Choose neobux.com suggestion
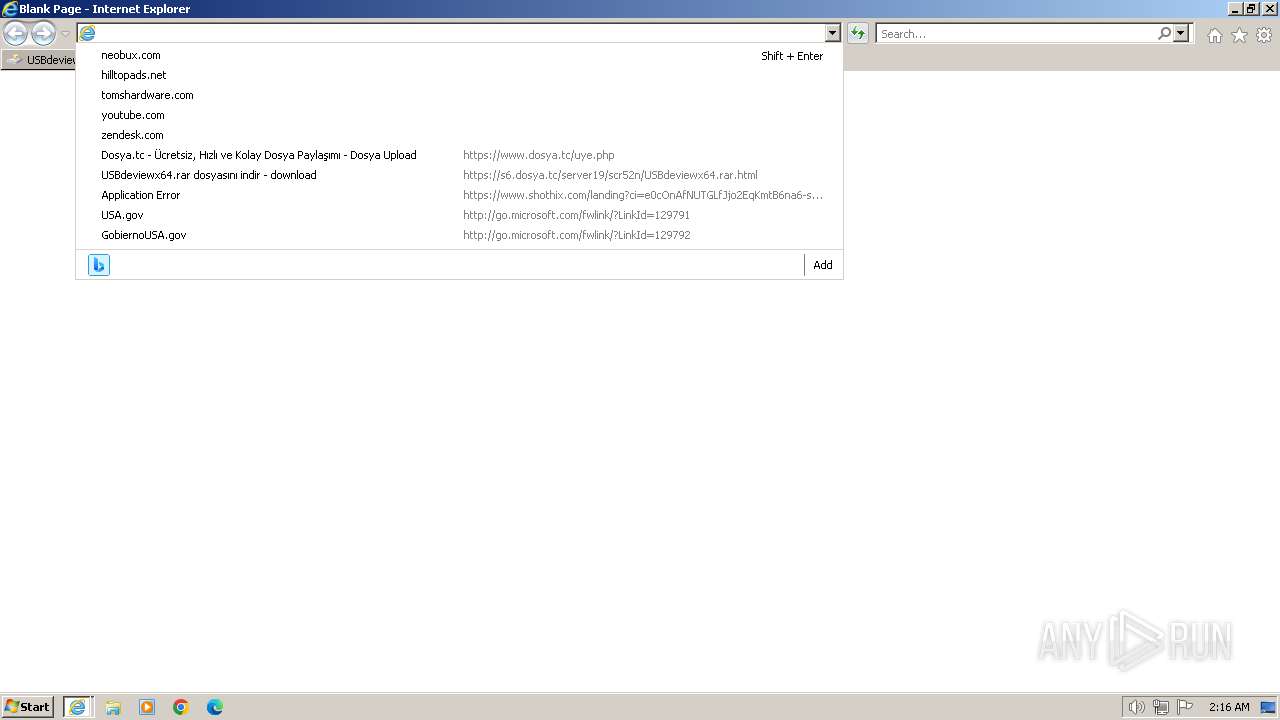The image size is (1280, 720). pos(460,55)
